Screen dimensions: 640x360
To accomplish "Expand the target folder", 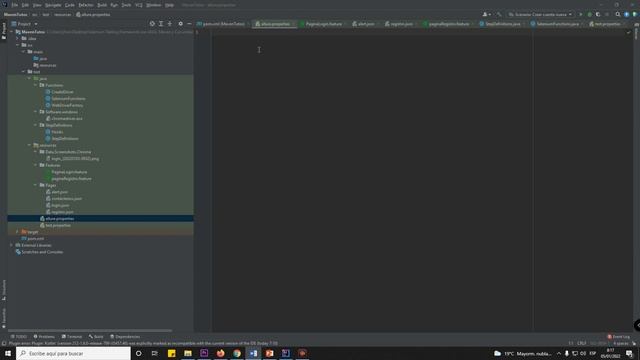I will tap(18, 232).
